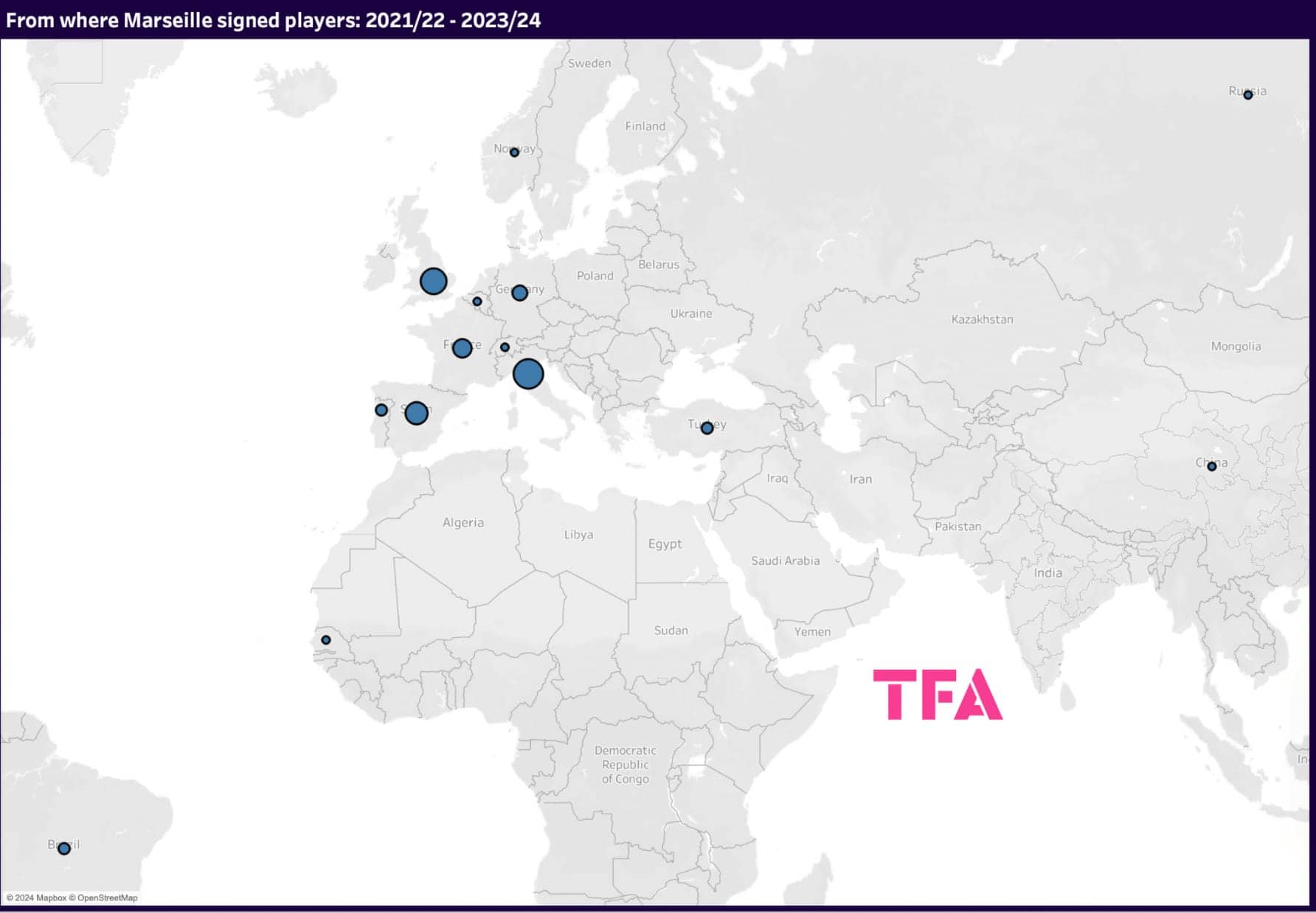Click the Senegal marker in West Africa
The width and height of the screenshot is (1316, 913).
click(326, 640)
